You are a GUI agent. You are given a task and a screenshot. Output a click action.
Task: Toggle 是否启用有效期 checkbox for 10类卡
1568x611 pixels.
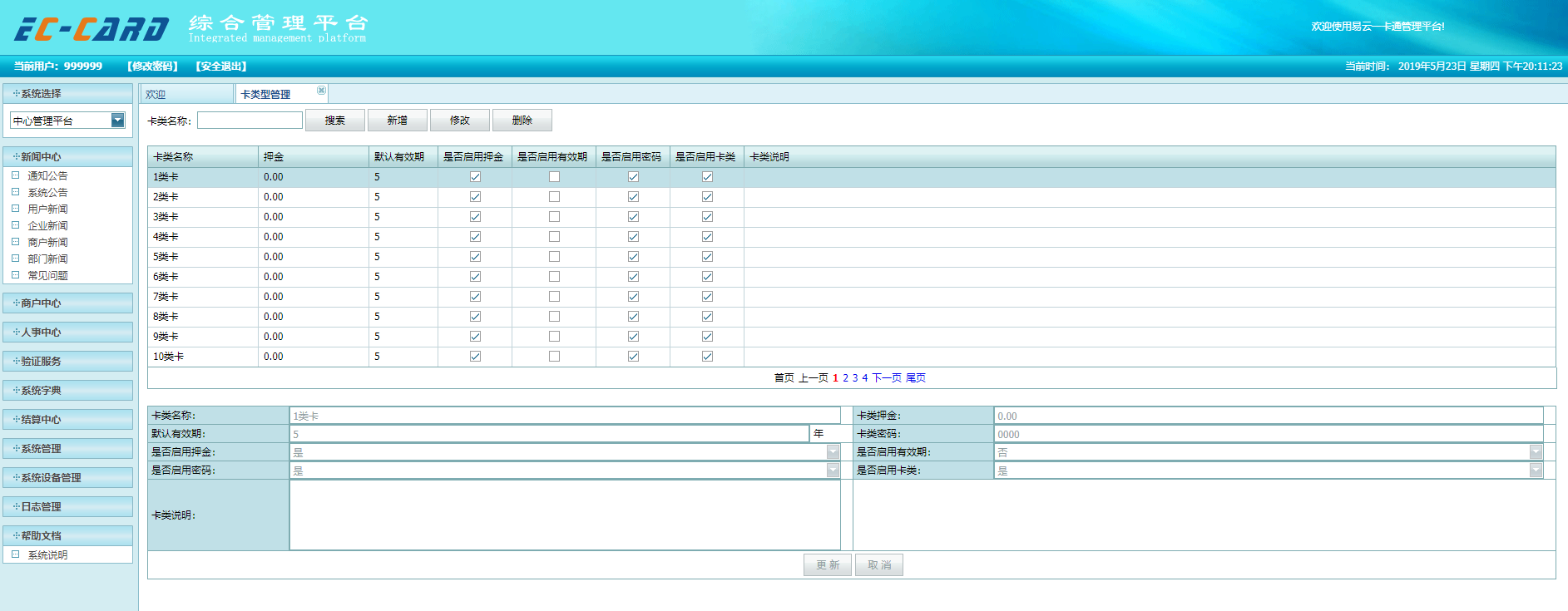[554, 357]
